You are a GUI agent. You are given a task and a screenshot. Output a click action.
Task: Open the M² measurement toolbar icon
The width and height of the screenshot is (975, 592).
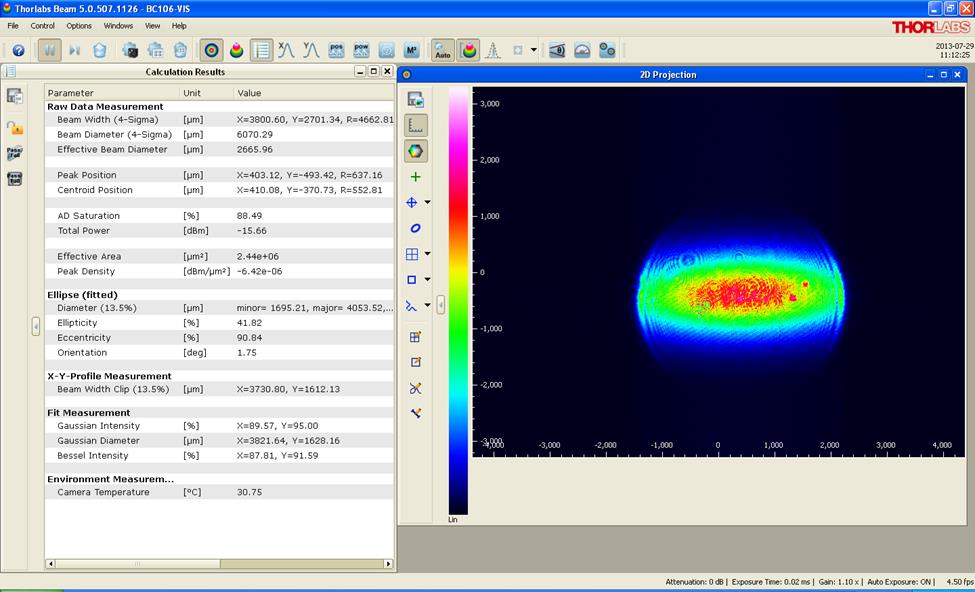click(x=411, y=50)
